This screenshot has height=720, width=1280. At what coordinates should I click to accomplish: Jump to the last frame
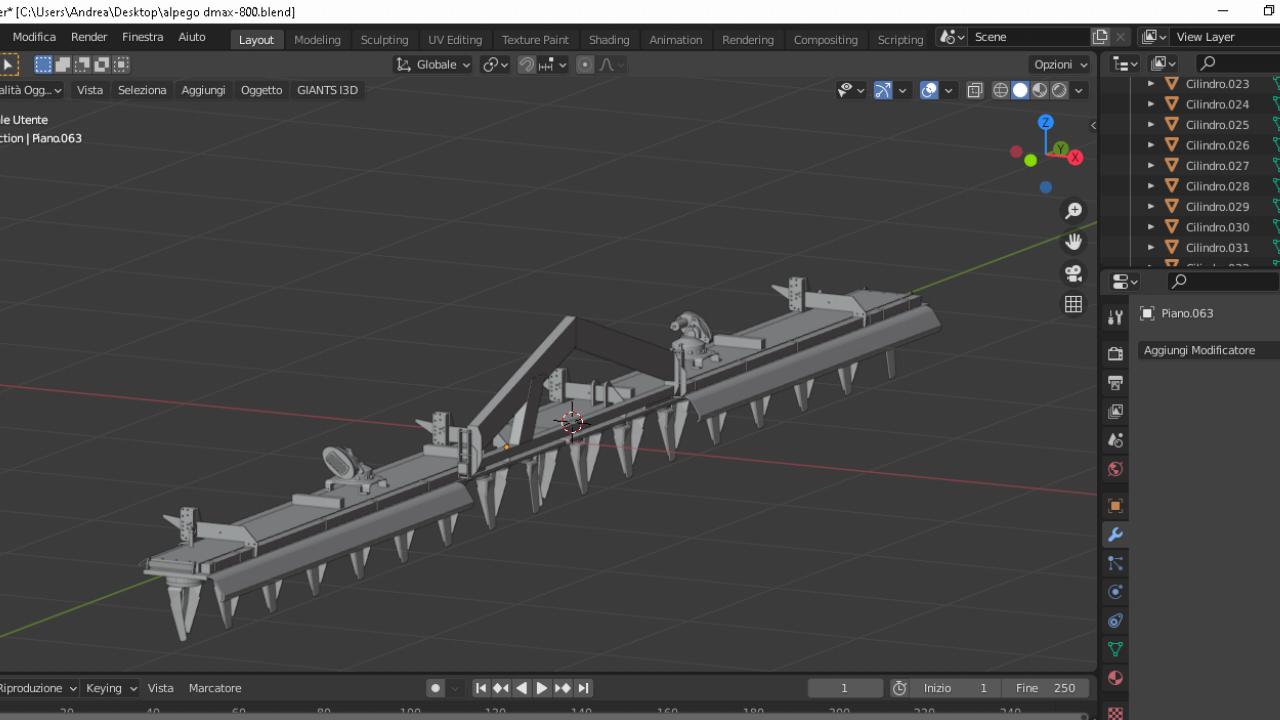pyautogui.click(x=583, y=688)
